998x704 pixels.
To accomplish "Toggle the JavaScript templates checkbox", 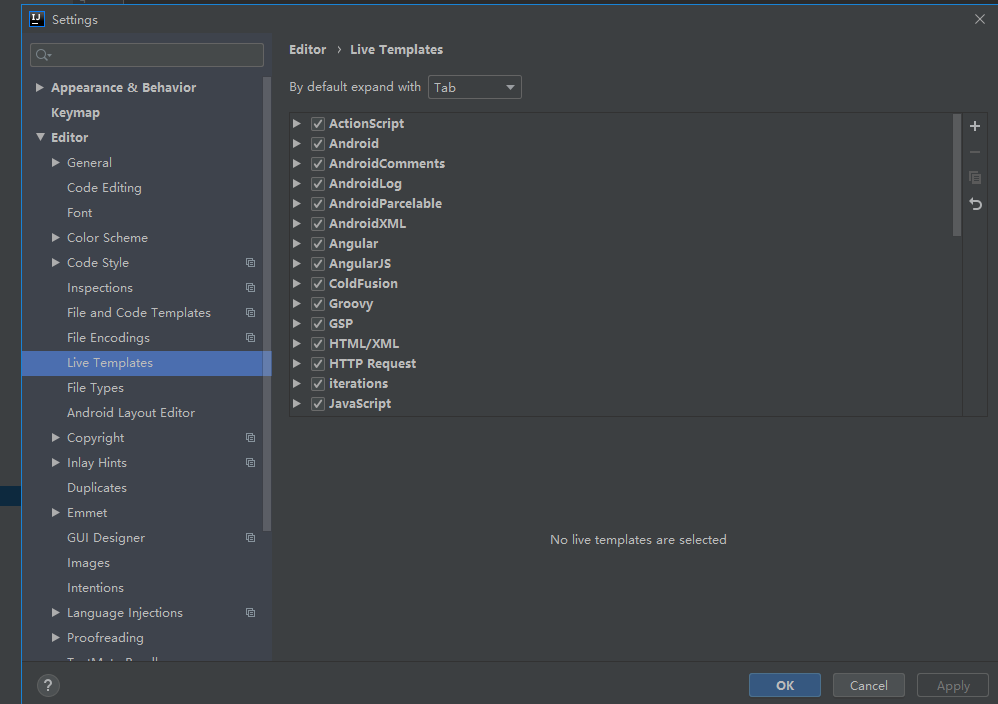I will [318, 404].
